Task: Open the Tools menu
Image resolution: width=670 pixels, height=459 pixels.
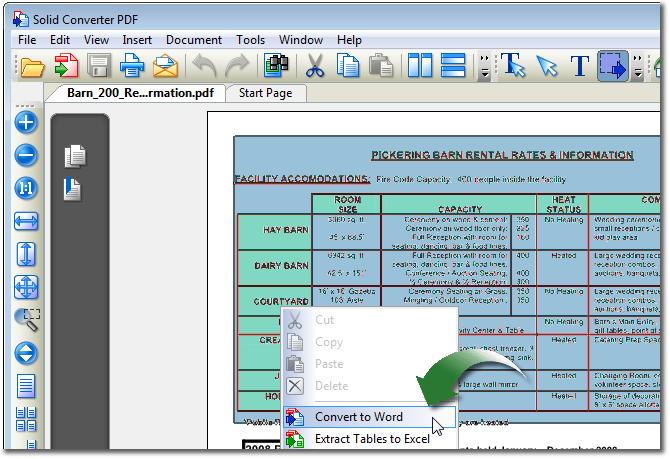Action: [x=250, y=40]
